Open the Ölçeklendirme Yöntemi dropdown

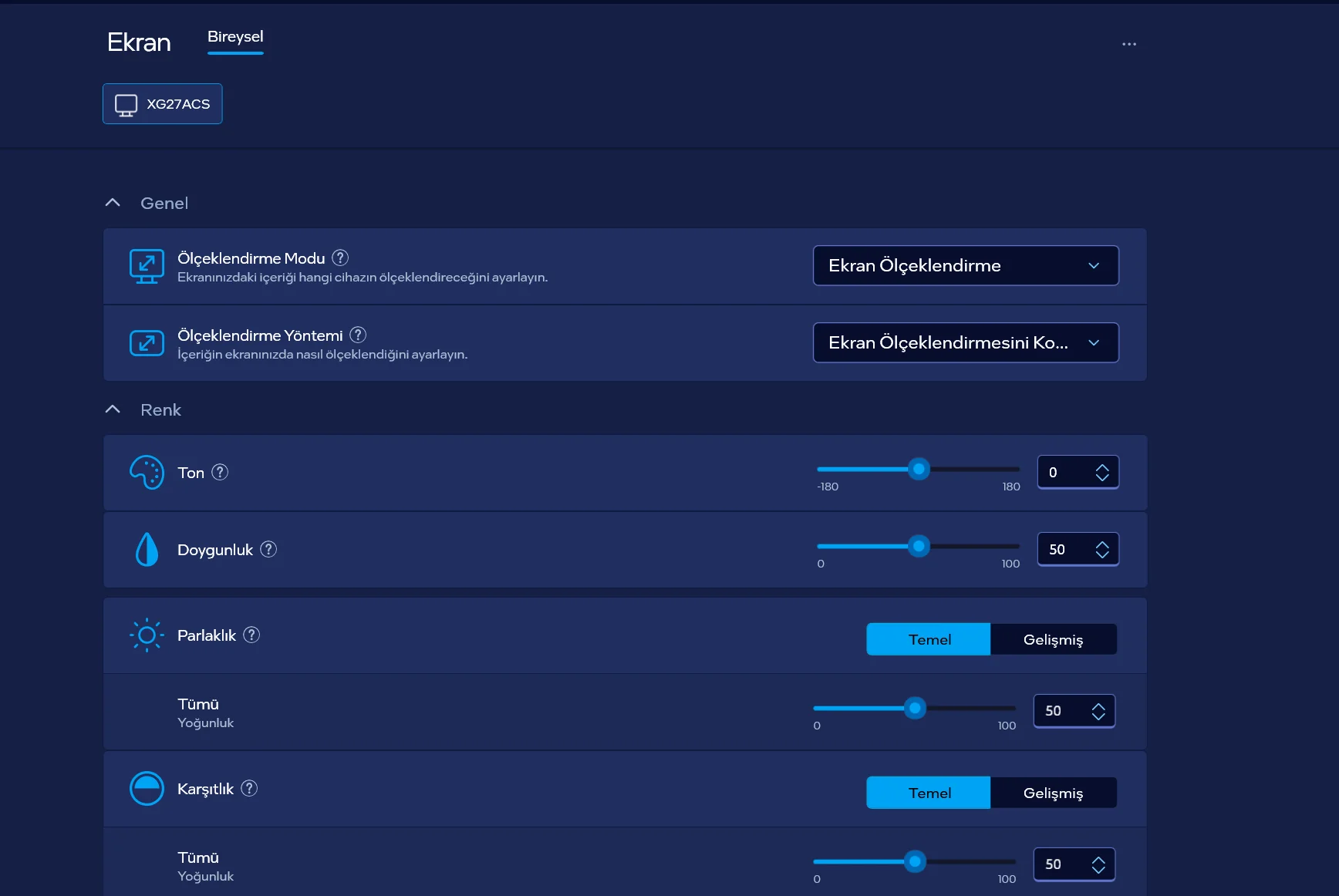[x=966, y=342]
